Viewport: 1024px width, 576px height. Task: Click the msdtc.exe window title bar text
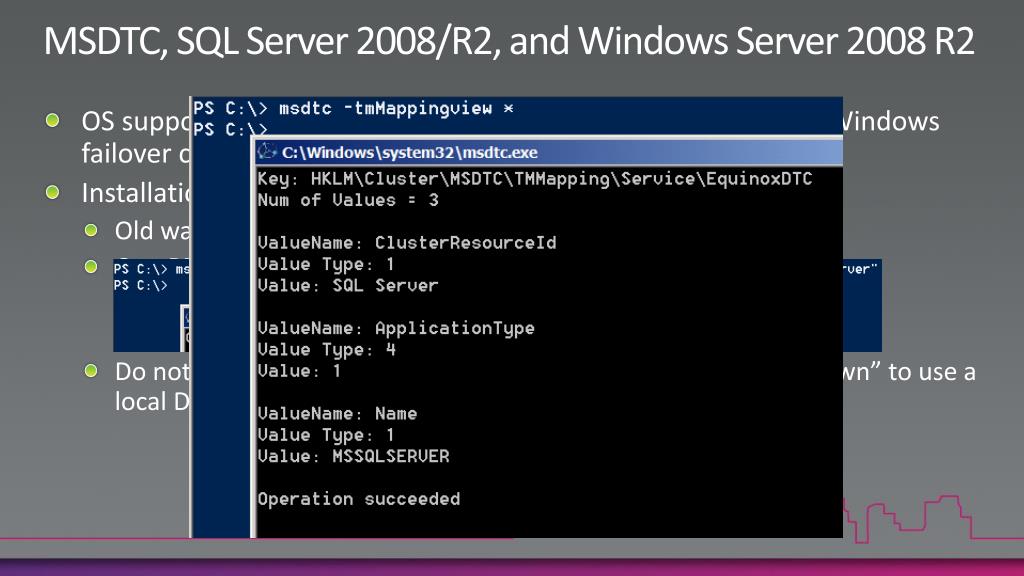409,153
